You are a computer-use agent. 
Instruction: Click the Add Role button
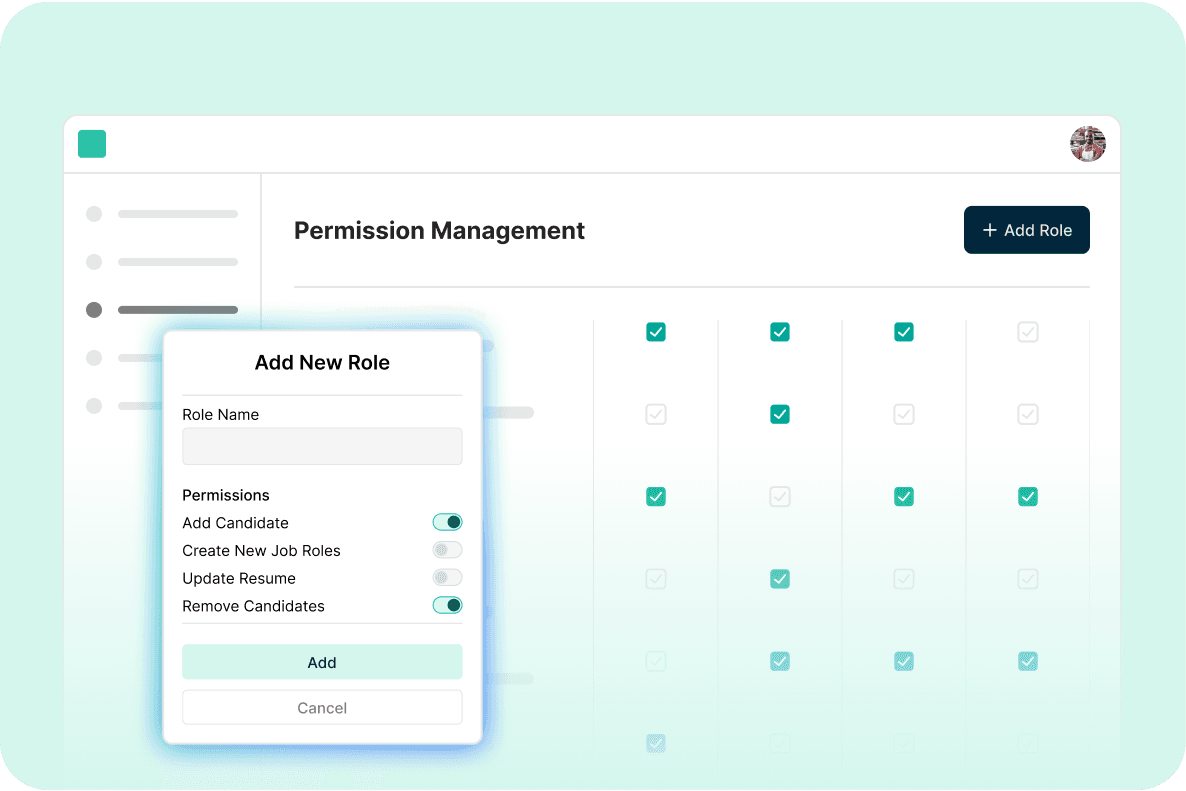pyautogui.click(x=1026, y=230)
